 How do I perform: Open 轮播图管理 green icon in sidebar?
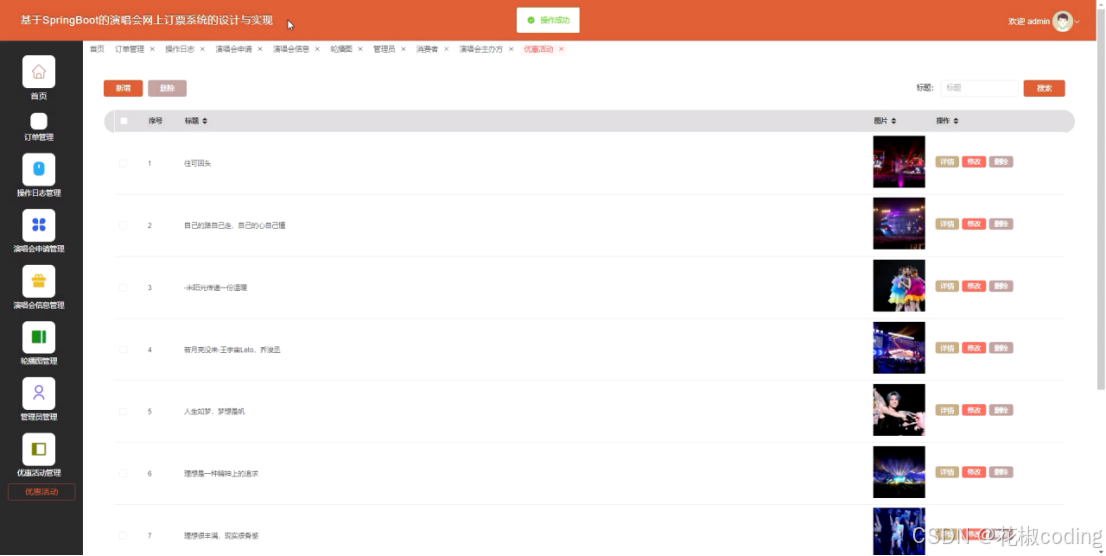(39, 337)
